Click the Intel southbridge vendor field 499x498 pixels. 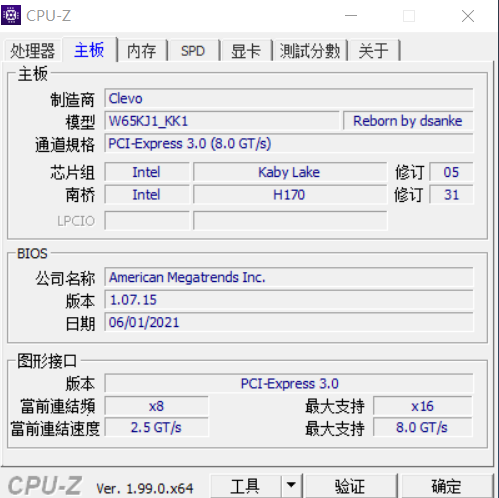point(147,195)
